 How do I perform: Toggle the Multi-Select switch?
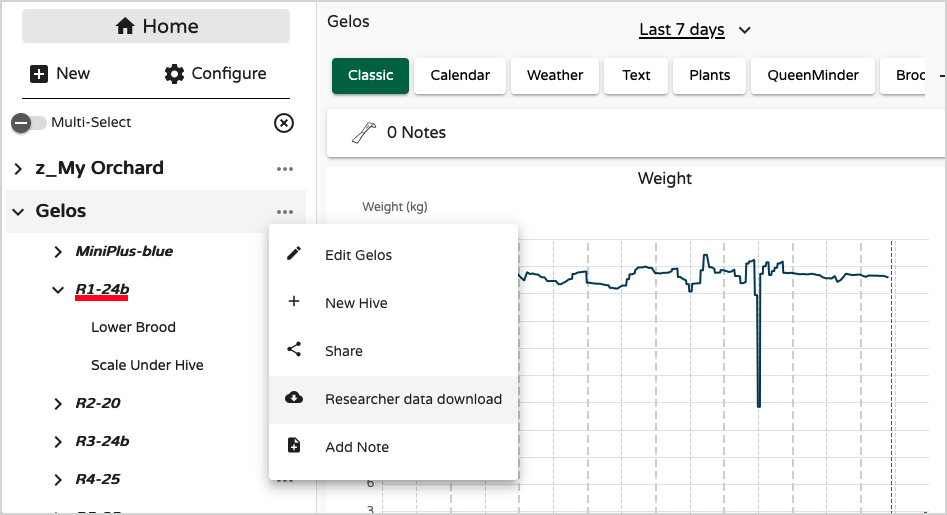tap(29, 123)
